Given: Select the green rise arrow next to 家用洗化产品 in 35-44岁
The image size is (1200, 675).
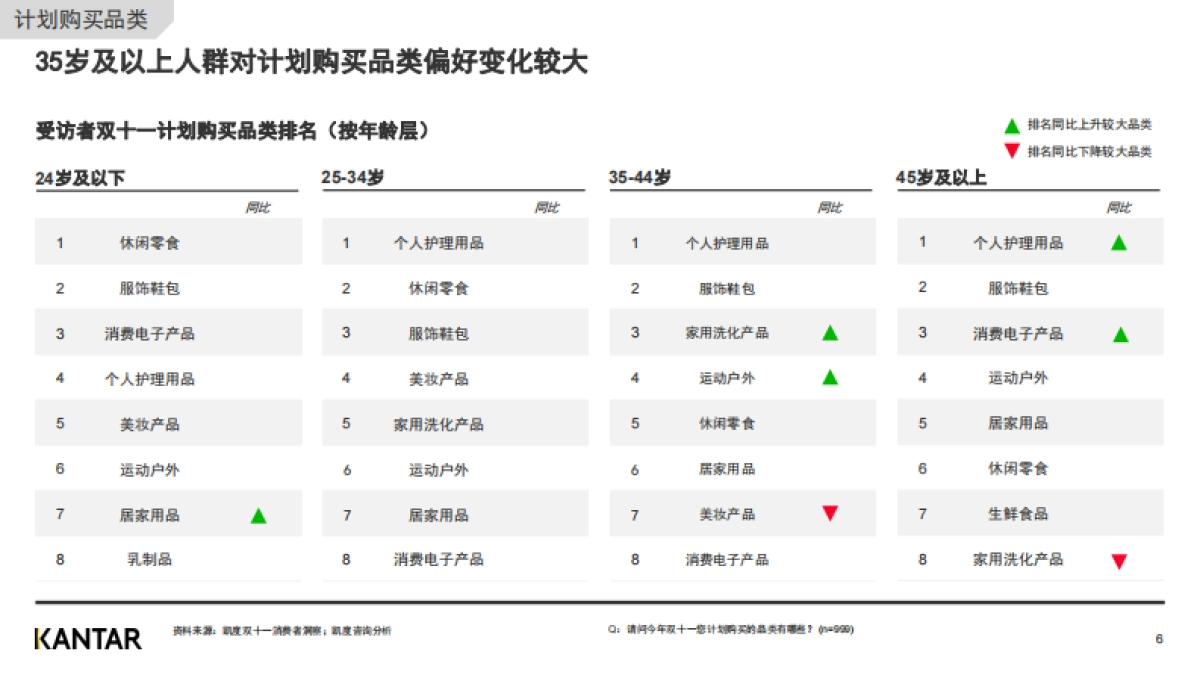Looking at the screenshot, I should 830,332.
